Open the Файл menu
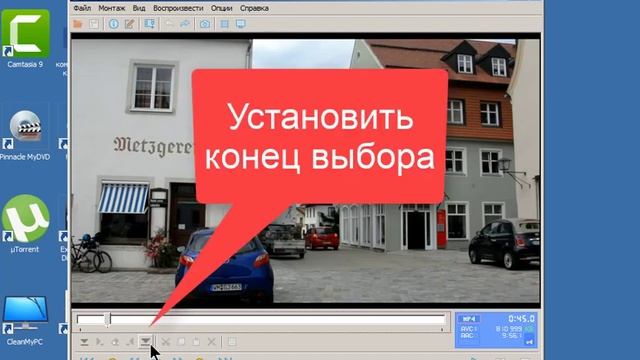 tap(82, 8)
